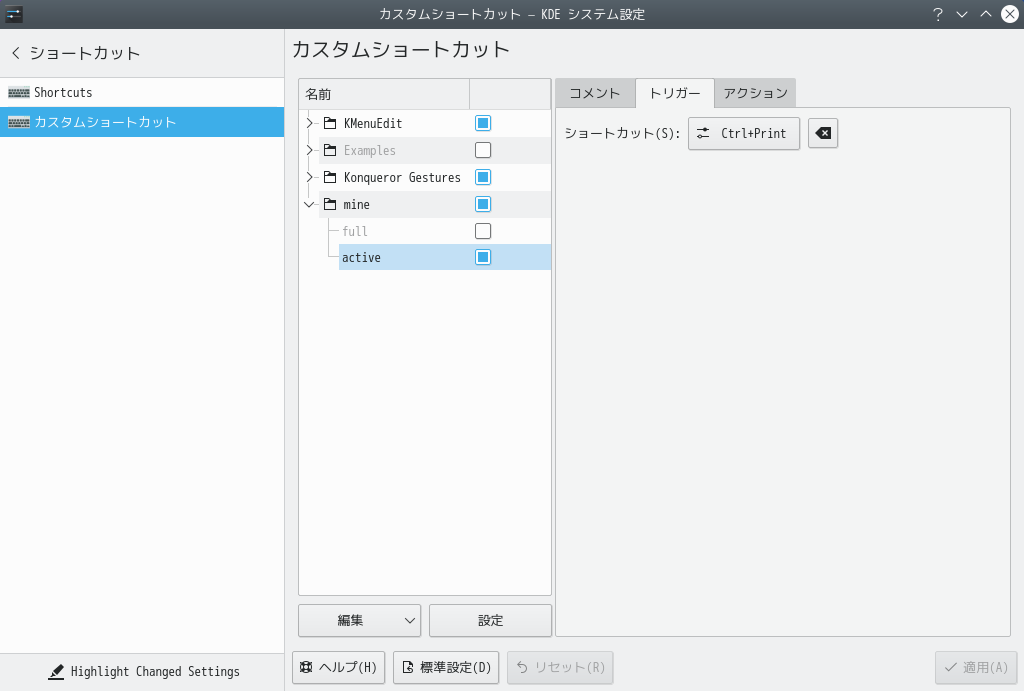Click the リセット(R) button
The image size is (1024, 691).
pos(560,667)
